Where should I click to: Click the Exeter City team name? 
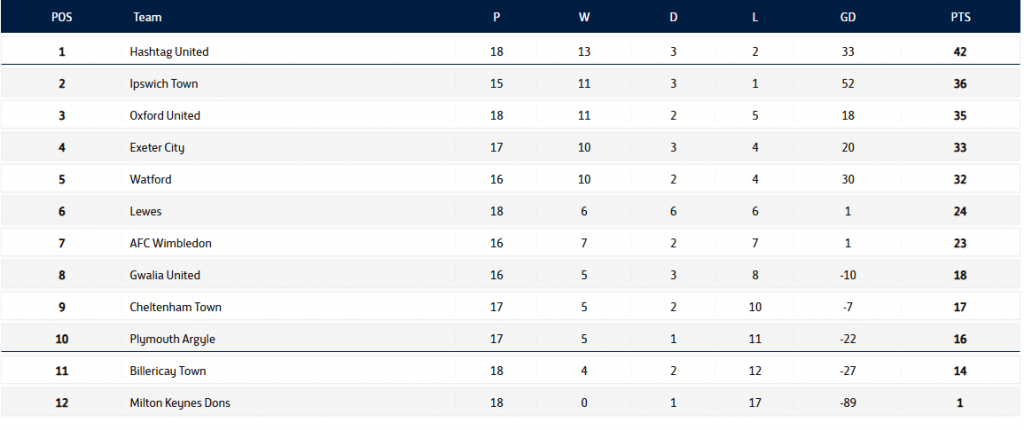coord(157,148)
